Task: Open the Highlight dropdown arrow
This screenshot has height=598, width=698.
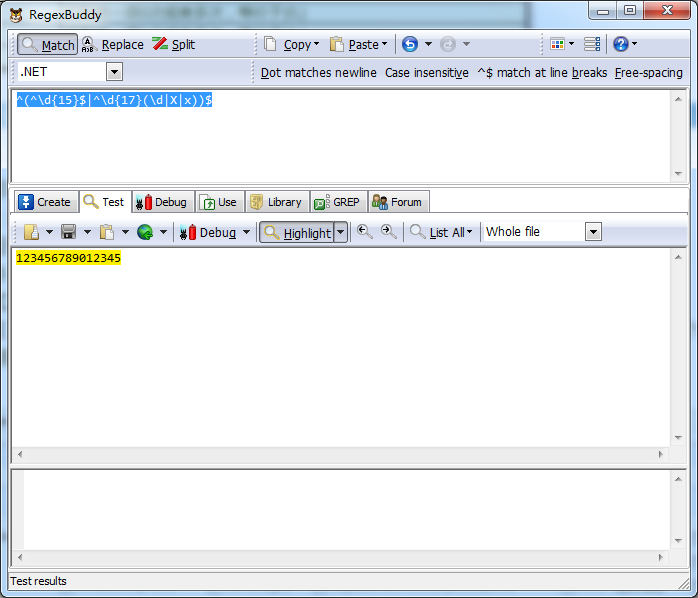Action: 341,232
